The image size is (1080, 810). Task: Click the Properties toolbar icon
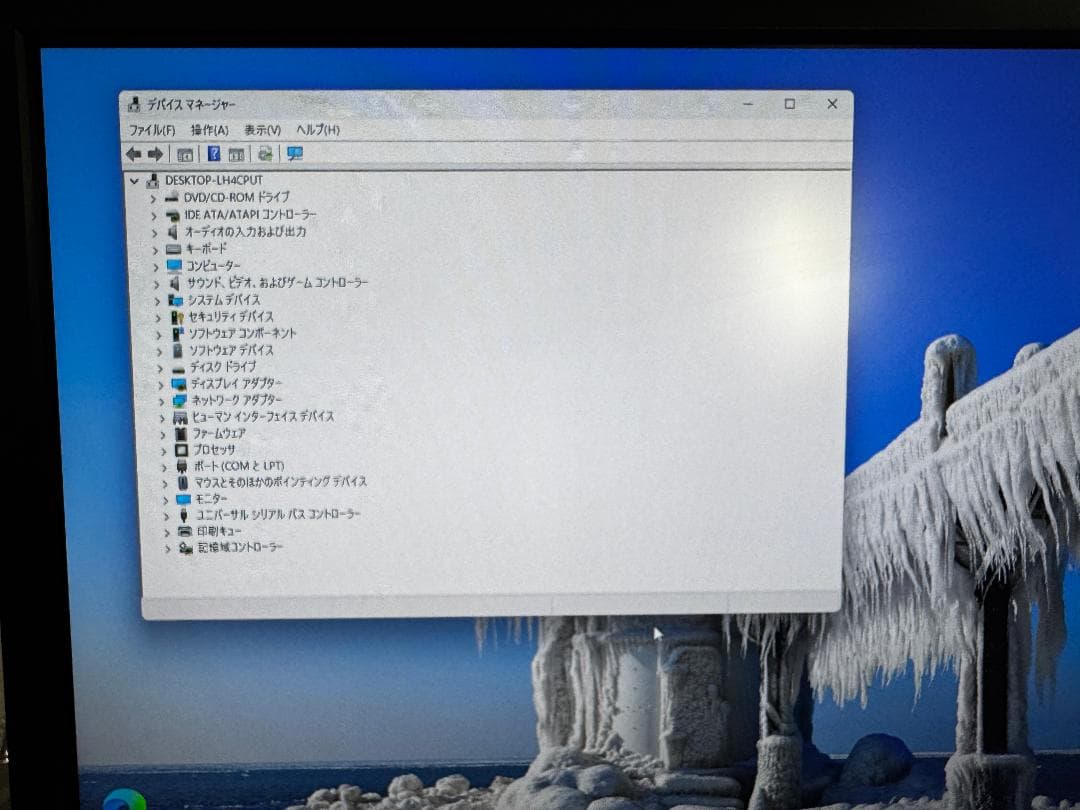[235, 153]
